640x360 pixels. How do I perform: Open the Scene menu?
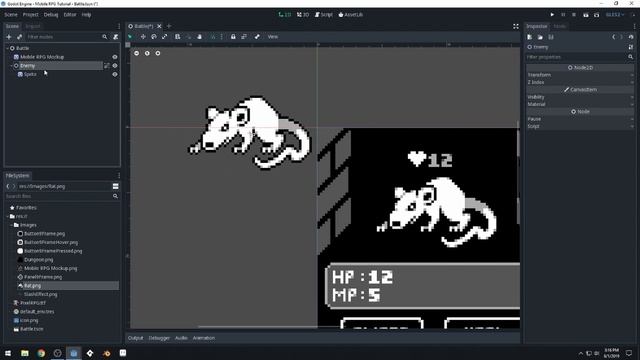11,15
